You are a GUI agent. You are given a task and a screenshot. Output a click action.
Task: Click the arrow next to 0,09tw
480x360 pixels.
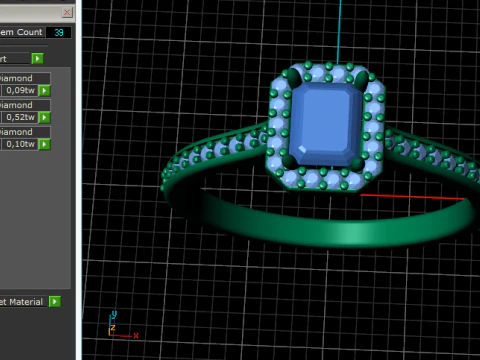coord(44,90)
